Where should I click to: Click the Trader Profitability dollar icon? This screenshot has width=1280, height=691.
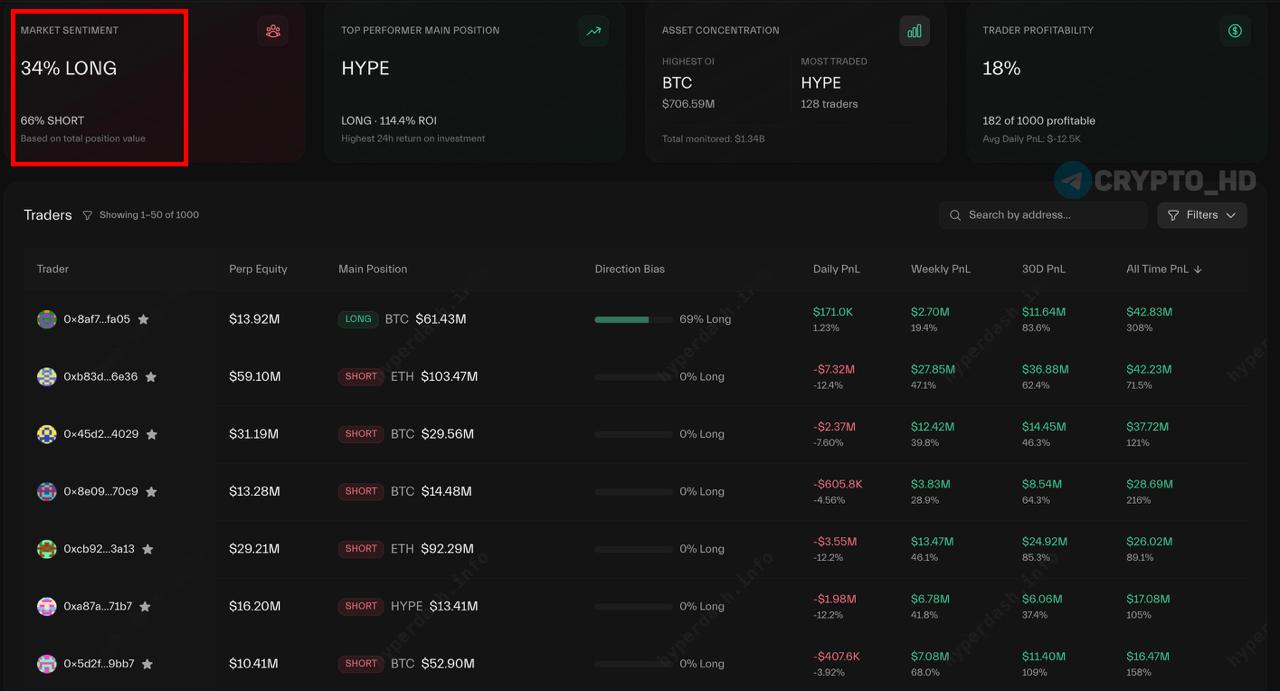1235,31
